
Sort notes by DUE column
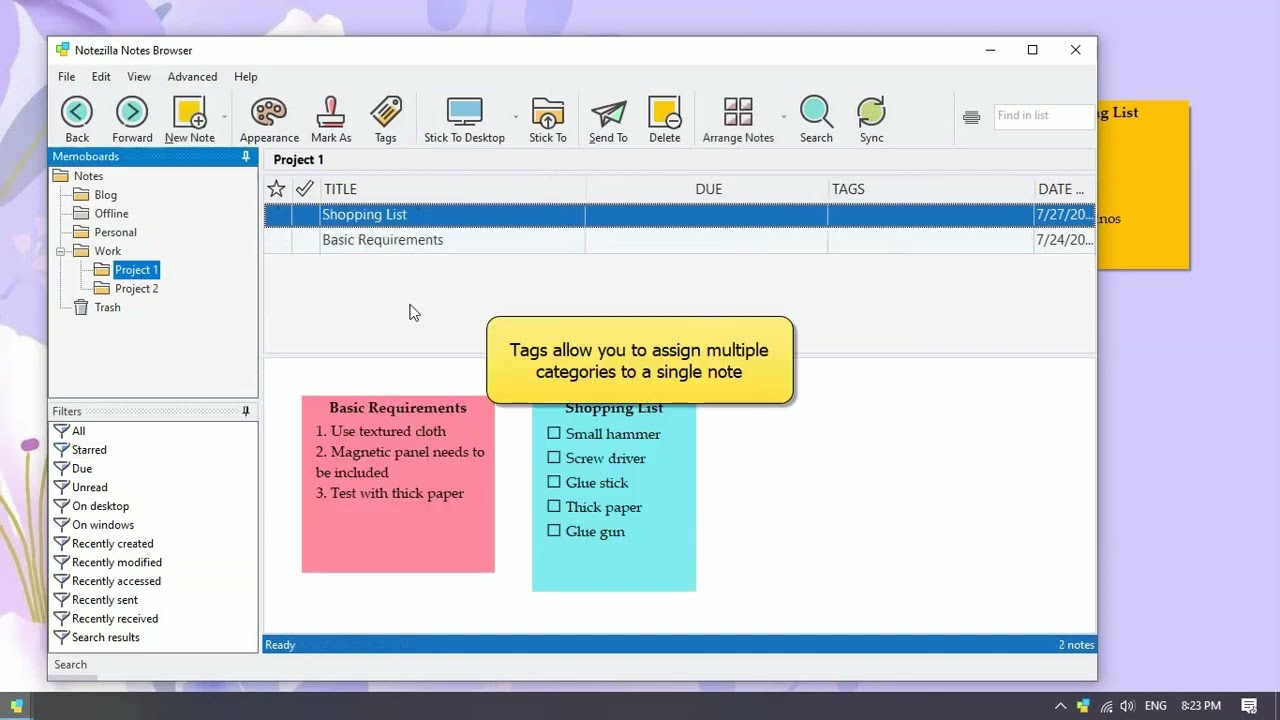(708, 189)
